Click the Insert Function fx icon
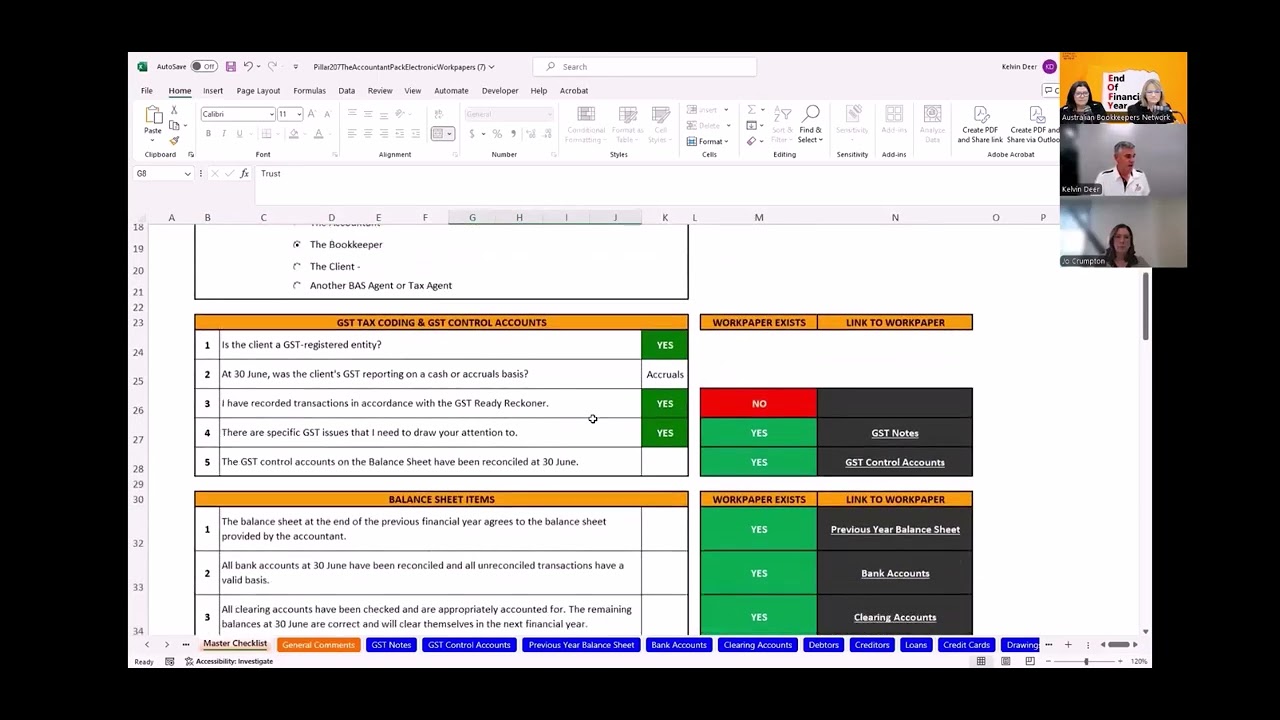The height and width of the screenshot is (720, 1280). 244,174
